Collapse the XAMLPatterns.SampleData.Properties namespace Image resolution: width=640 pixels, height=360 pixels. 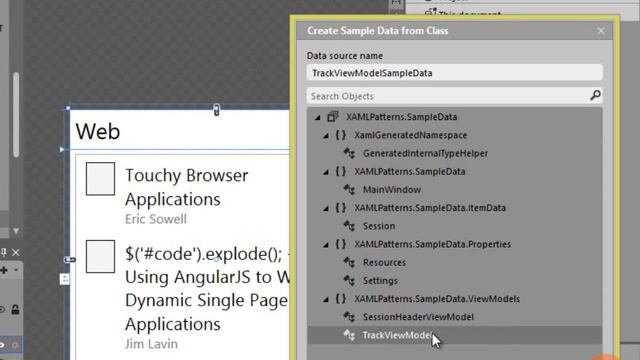[x=326, y=245]
